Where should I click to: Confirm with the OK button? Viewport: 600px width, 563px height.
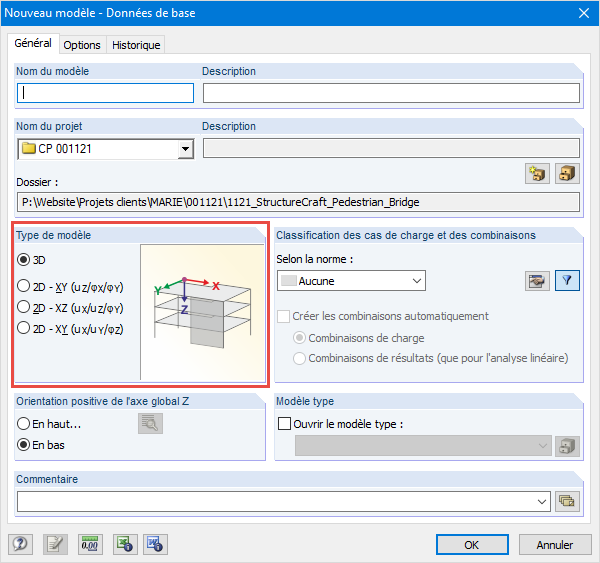472,545
